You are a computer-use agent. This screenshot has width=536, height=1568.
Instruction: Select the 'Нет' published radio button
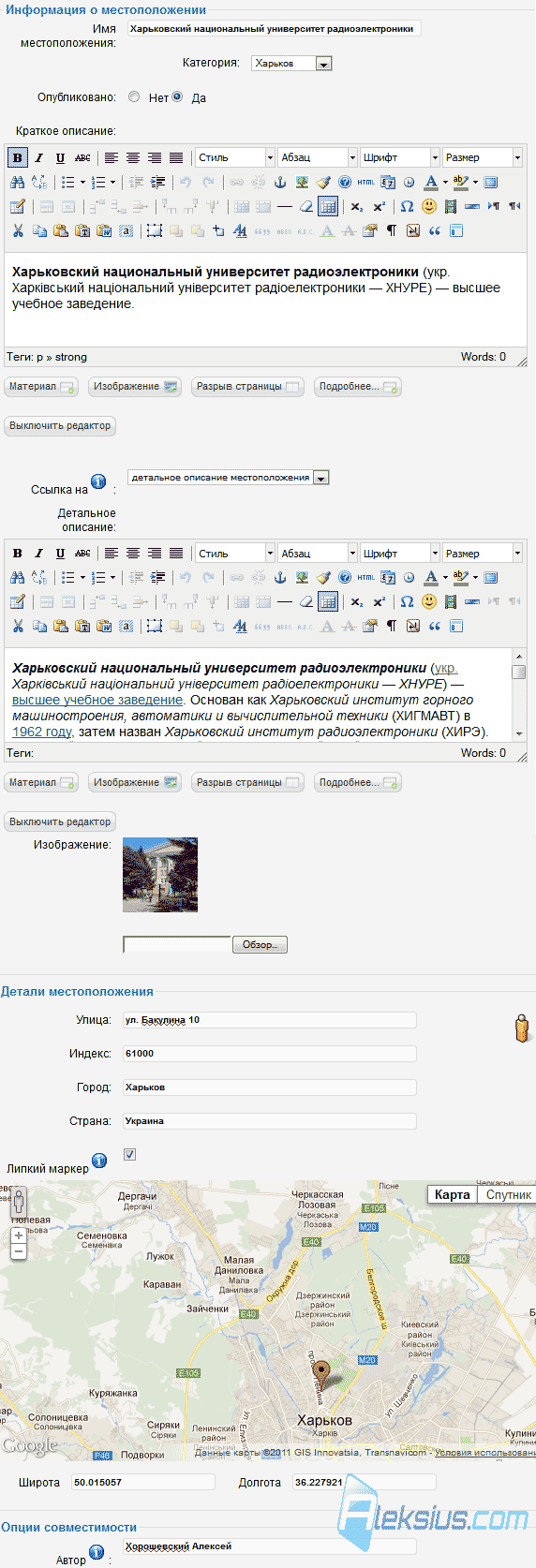point(134,96)
